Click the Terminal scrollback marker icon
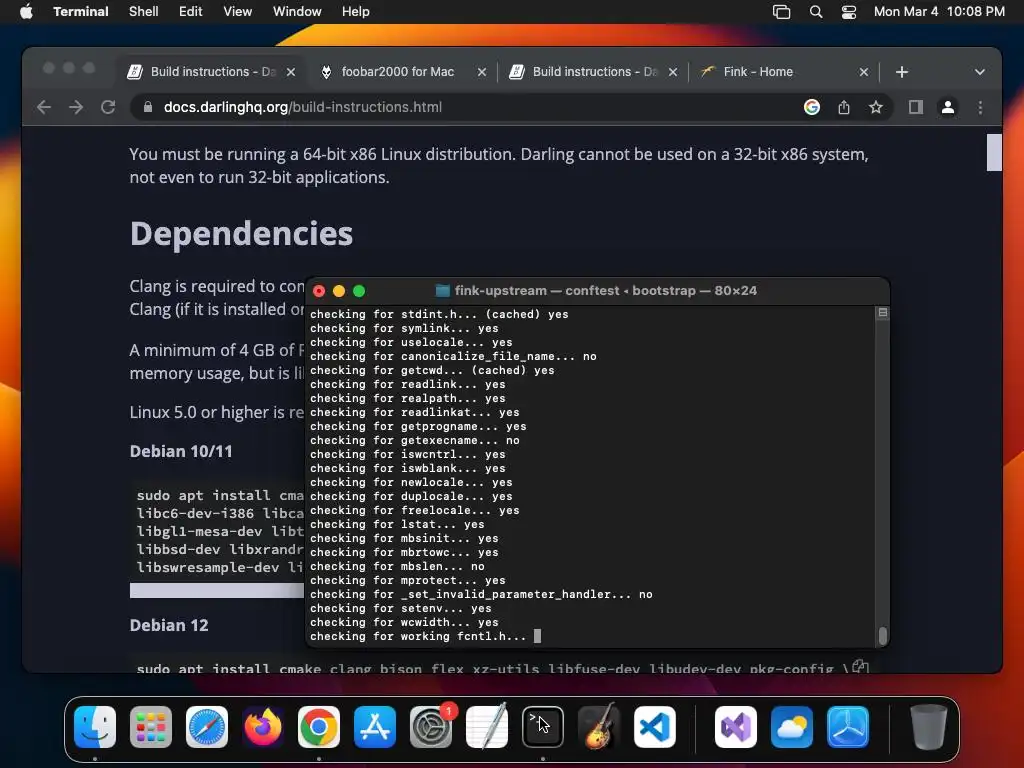 (883, 313)
